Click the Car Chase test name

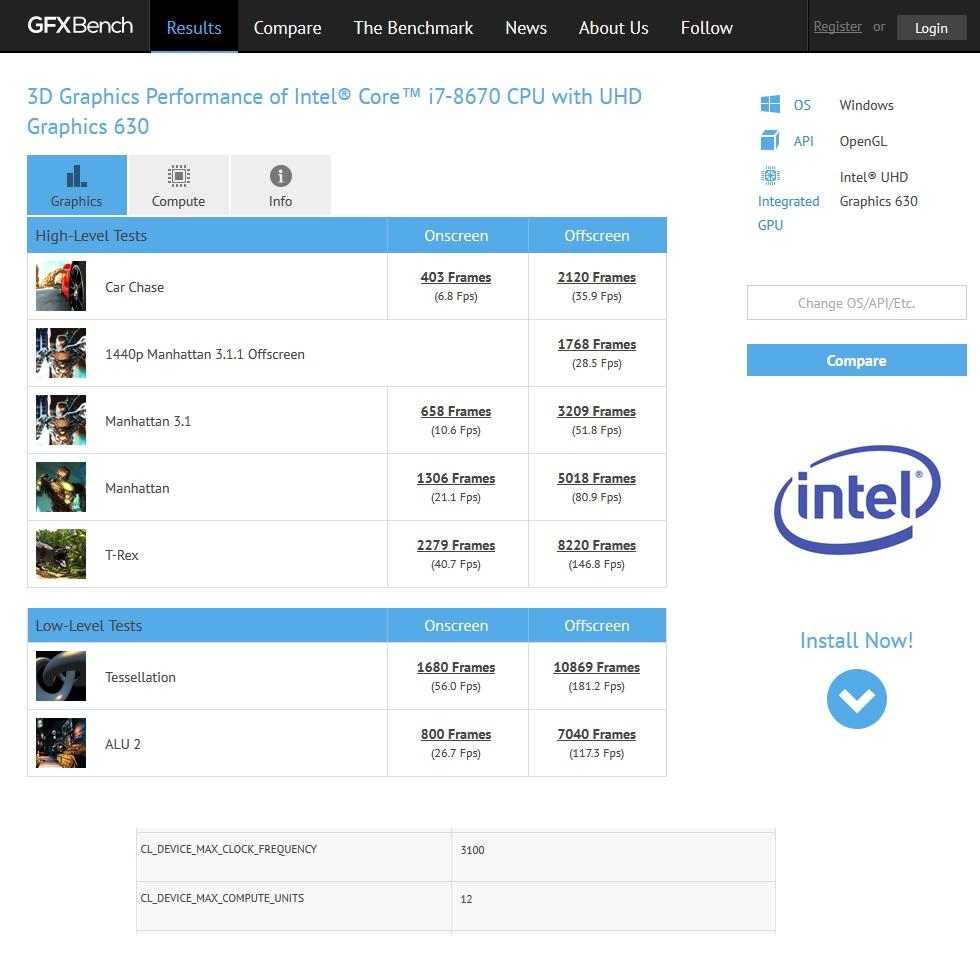(x=134, y=287)
